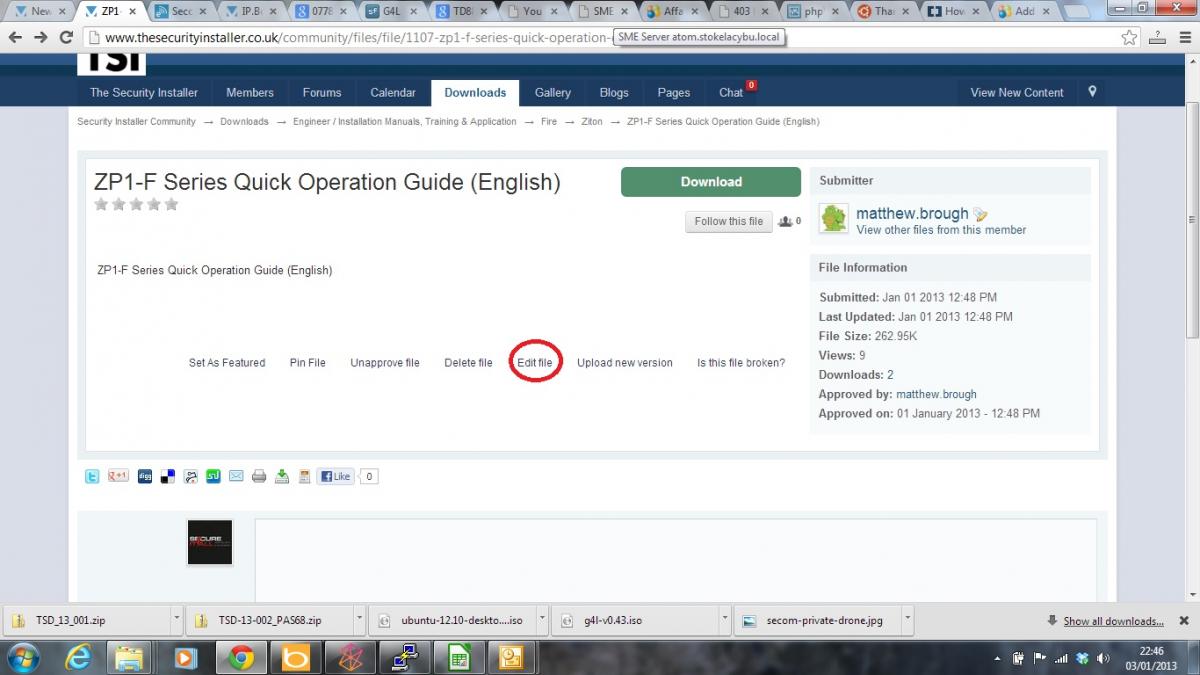Share this file via Digg icon
The width and height of the screenshot is (1200, 675).
tap(144, 477)
